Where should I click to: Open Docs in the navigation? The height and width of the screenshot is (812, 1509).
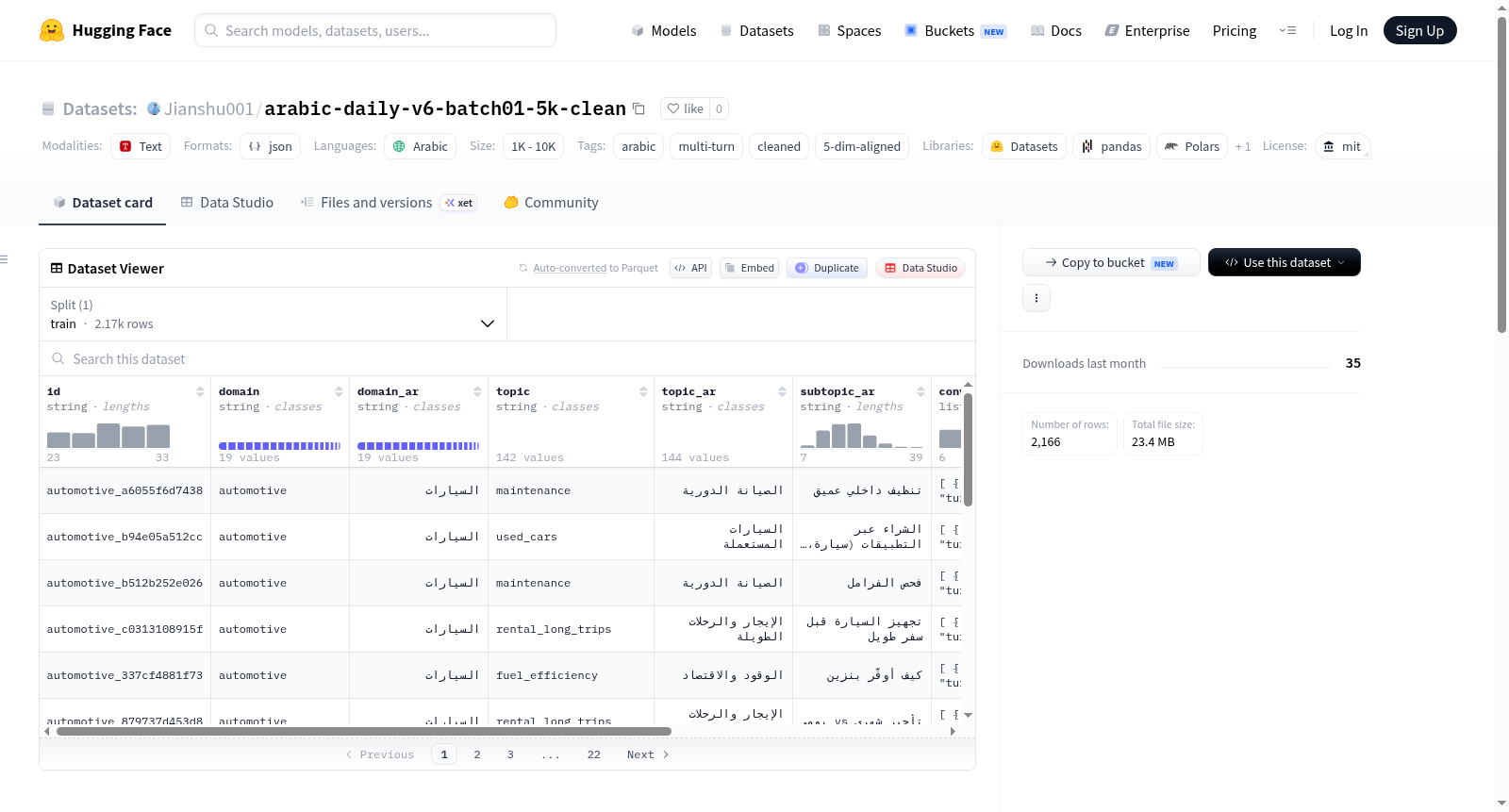[1055, 30]
